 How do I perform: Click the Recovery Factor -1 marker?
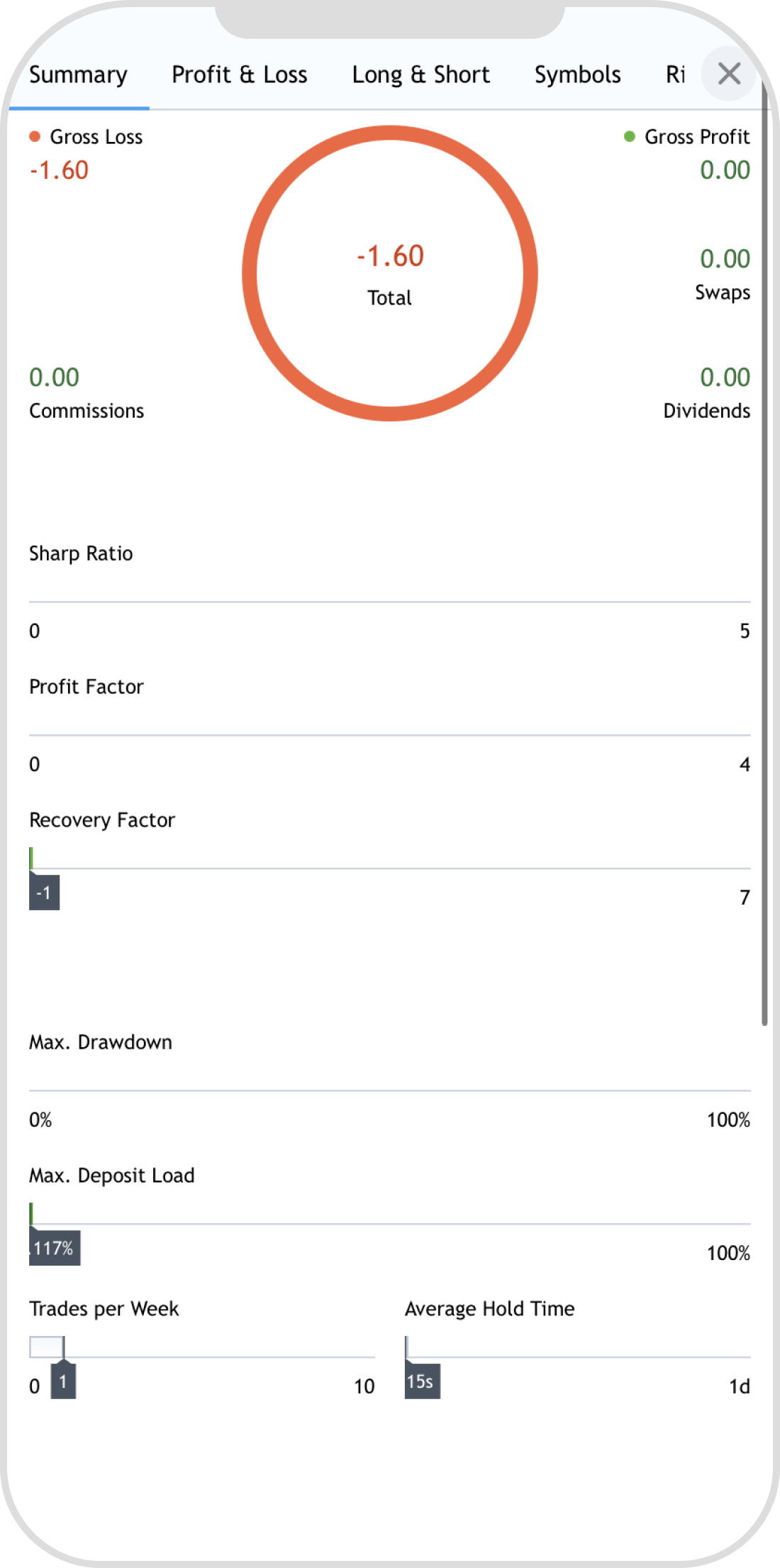coord(44,893)
